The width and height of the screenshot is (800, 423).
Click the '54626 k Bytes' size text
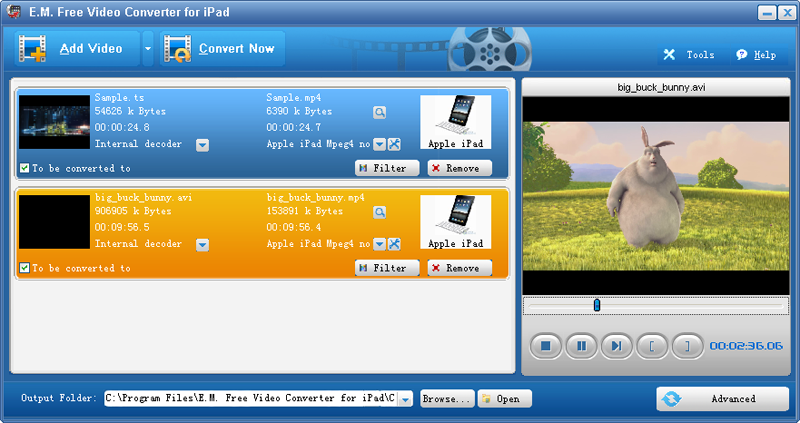click(130, 111)
